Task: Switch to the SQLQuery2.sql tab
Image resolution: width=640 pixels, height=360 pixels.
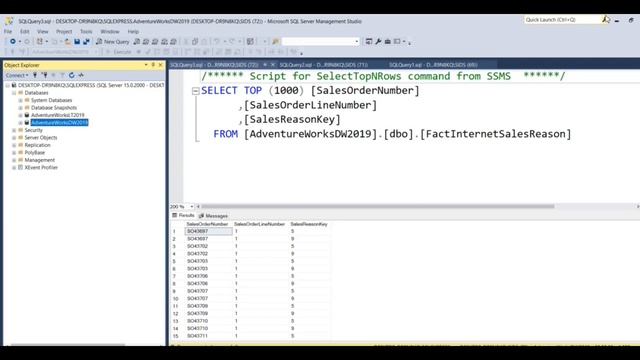Action: tap(323, 65)
